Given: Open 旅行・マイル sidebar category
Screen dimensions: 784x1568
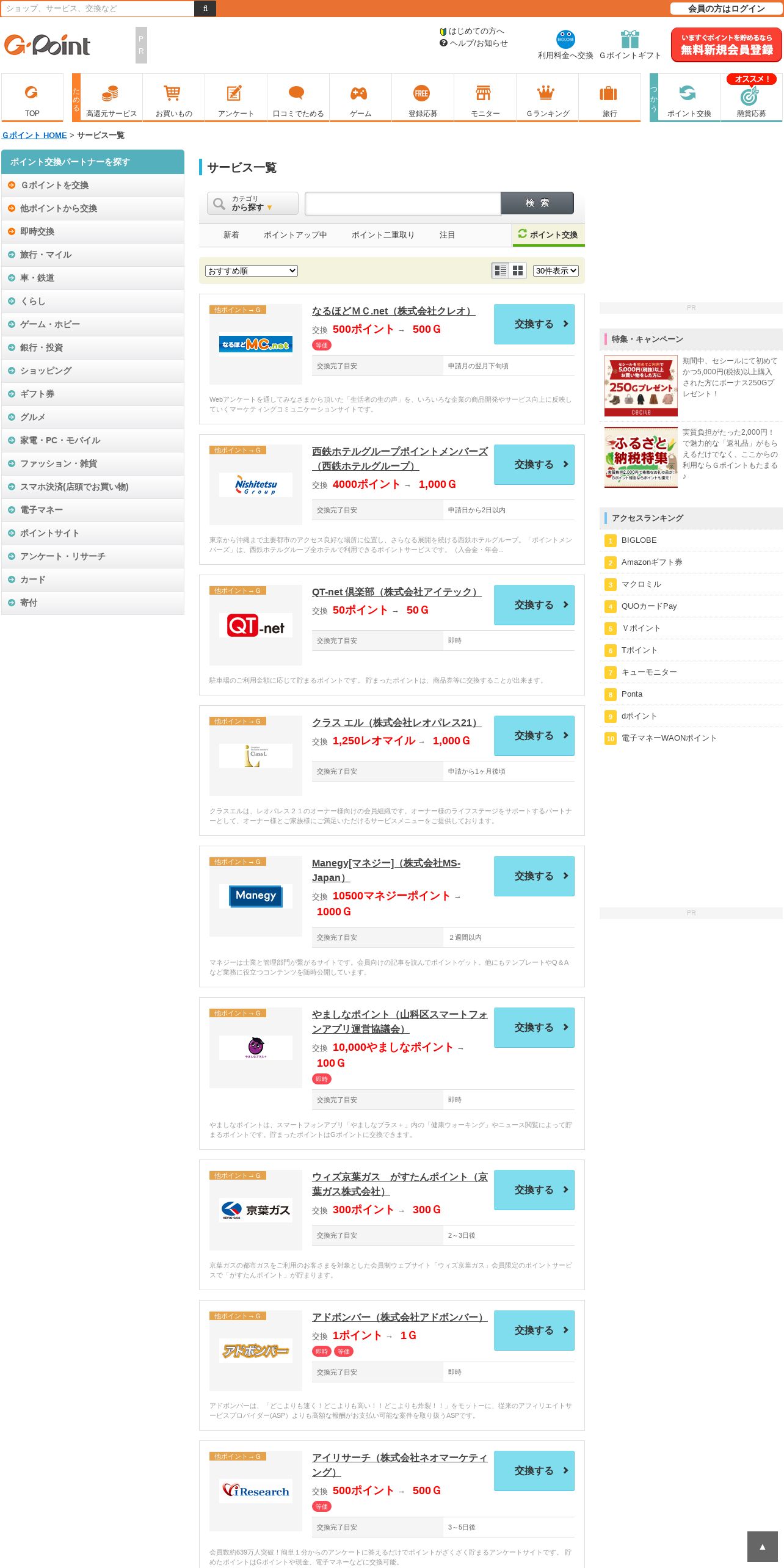Looking at the screenshot, I should pyautogui.click(x=93, y=255).
